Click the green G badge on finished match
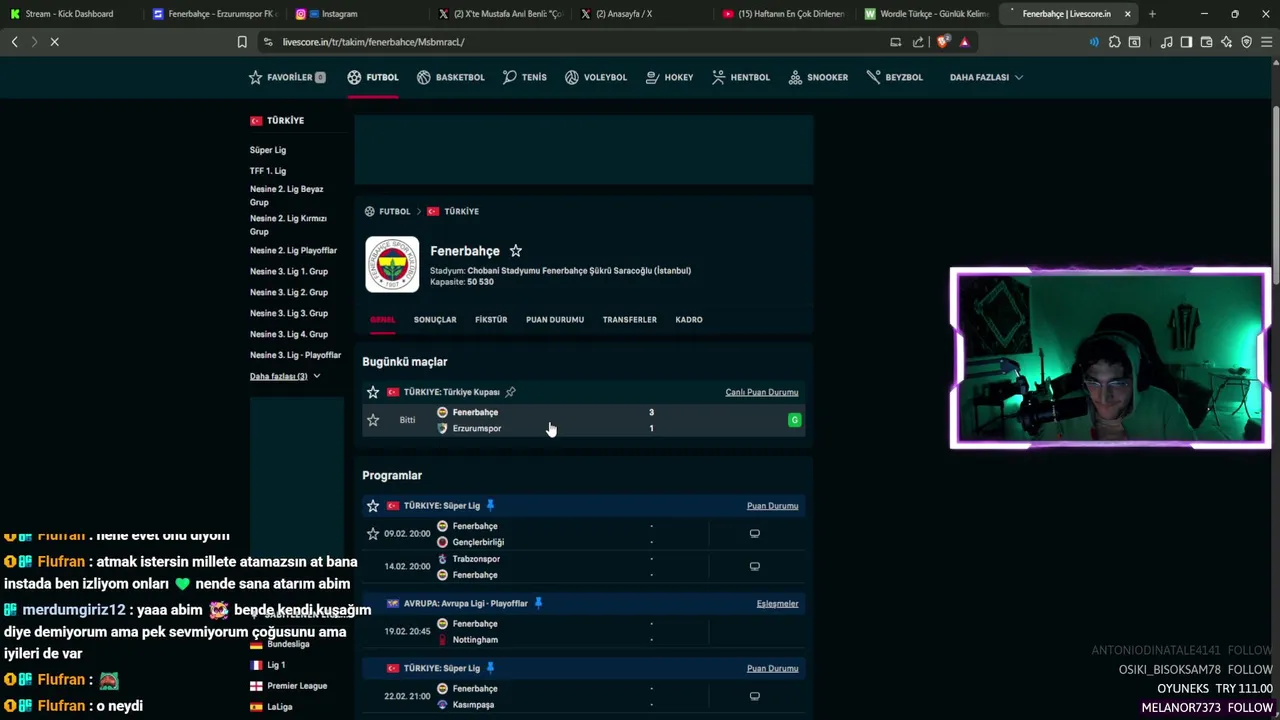1280x720 pixels. (x=795, y=420)
